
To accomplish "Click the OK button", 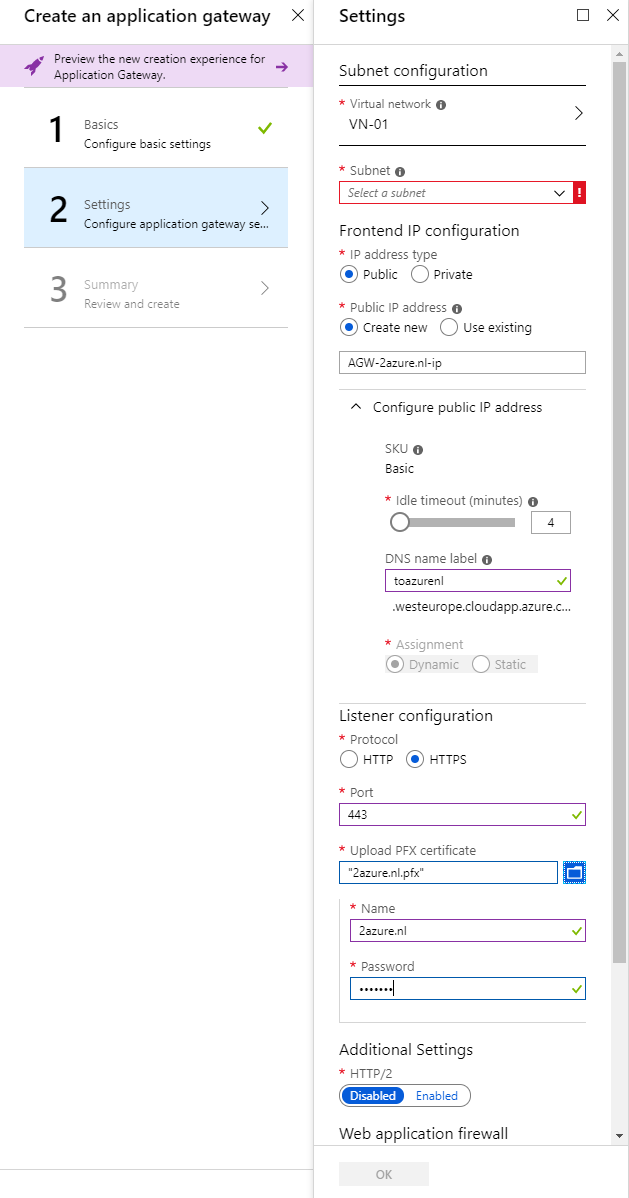I will click(x=384, y=1174).
